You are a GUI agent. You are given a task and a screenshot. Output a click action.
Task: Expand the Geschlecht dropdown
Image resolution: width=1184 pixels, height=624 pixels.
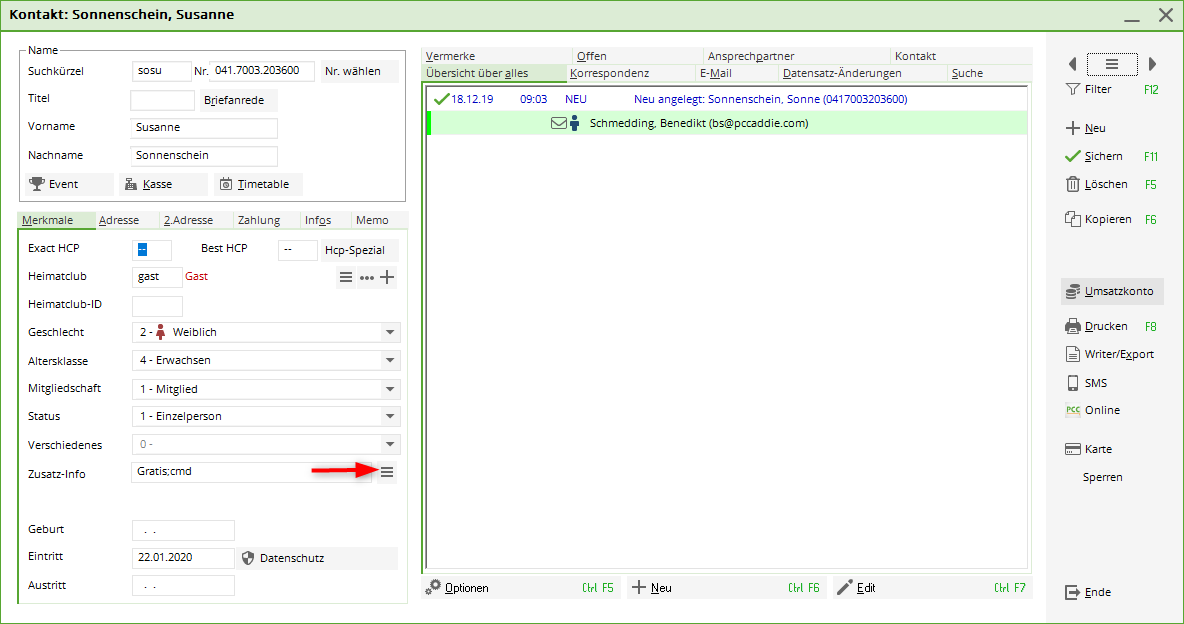(x=389, y=333)
